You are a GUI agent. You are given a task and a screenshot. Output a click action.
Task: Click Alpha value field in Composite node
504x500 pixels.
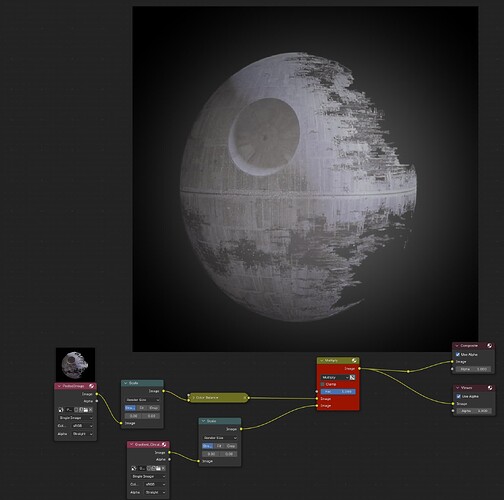tap(473, 369)
